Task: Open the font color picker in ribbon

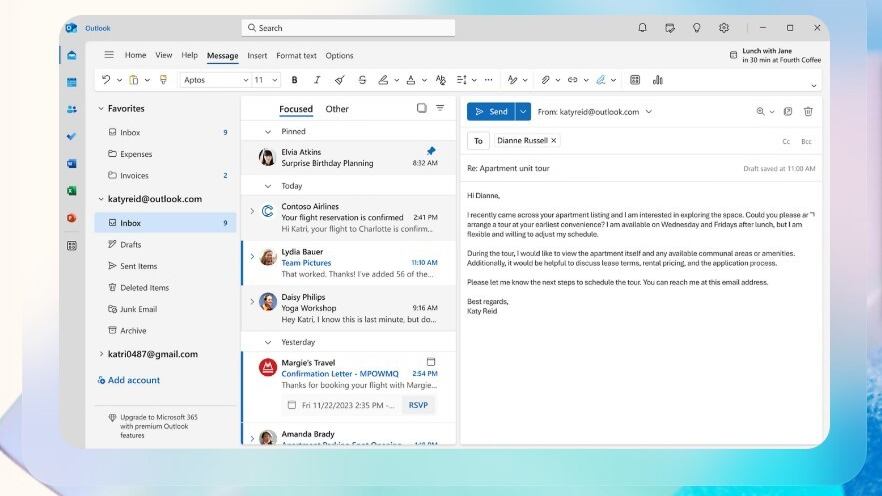Action: point(410,80)
